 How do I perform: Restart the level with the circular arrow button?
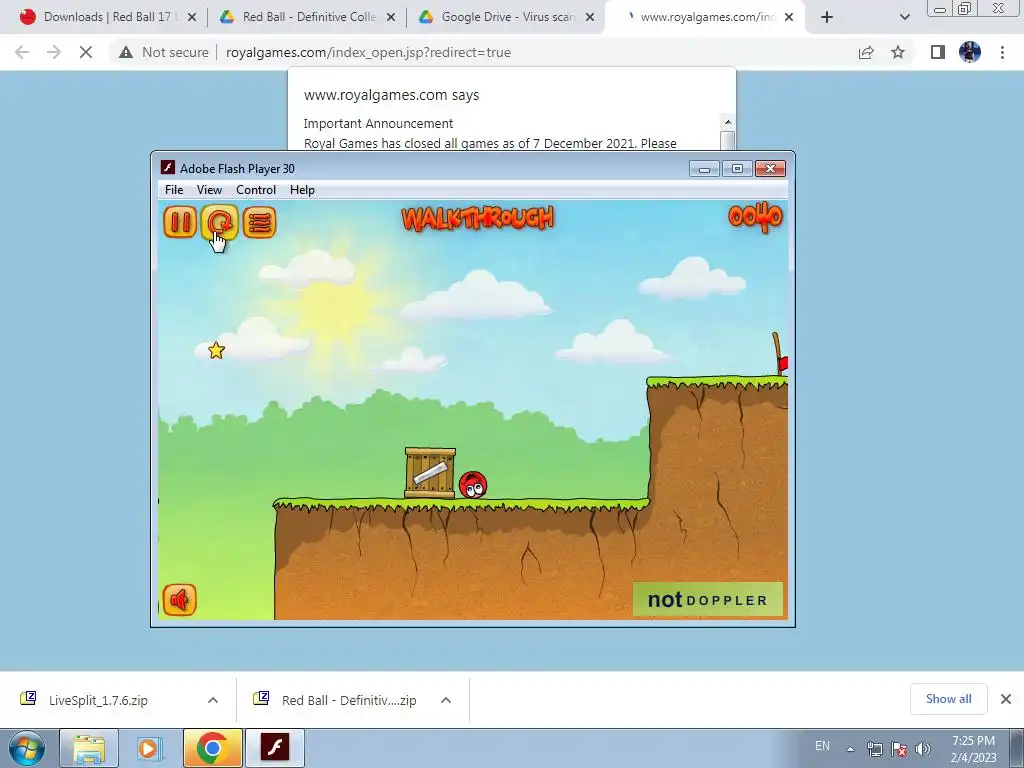click(x=219, y=222)
